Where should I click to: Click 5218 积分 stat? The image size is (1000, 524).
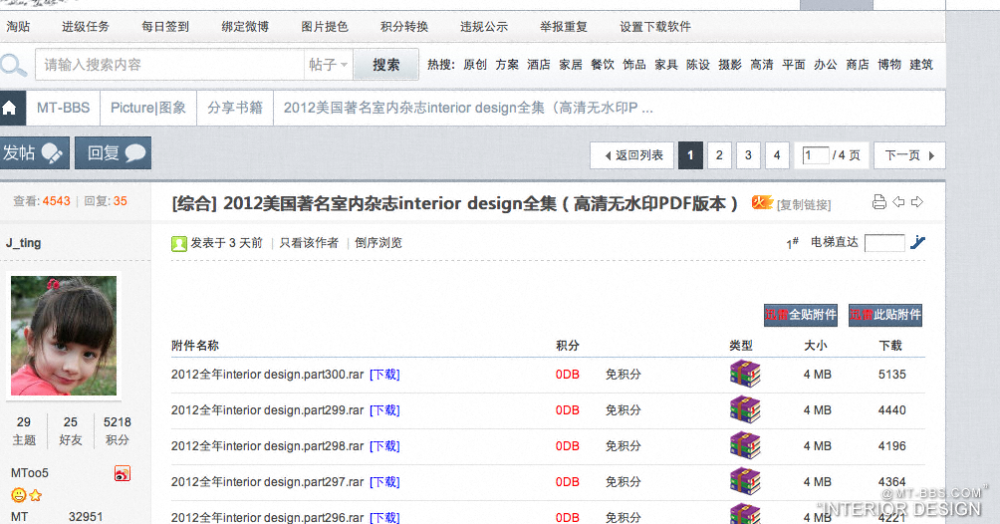117,431
